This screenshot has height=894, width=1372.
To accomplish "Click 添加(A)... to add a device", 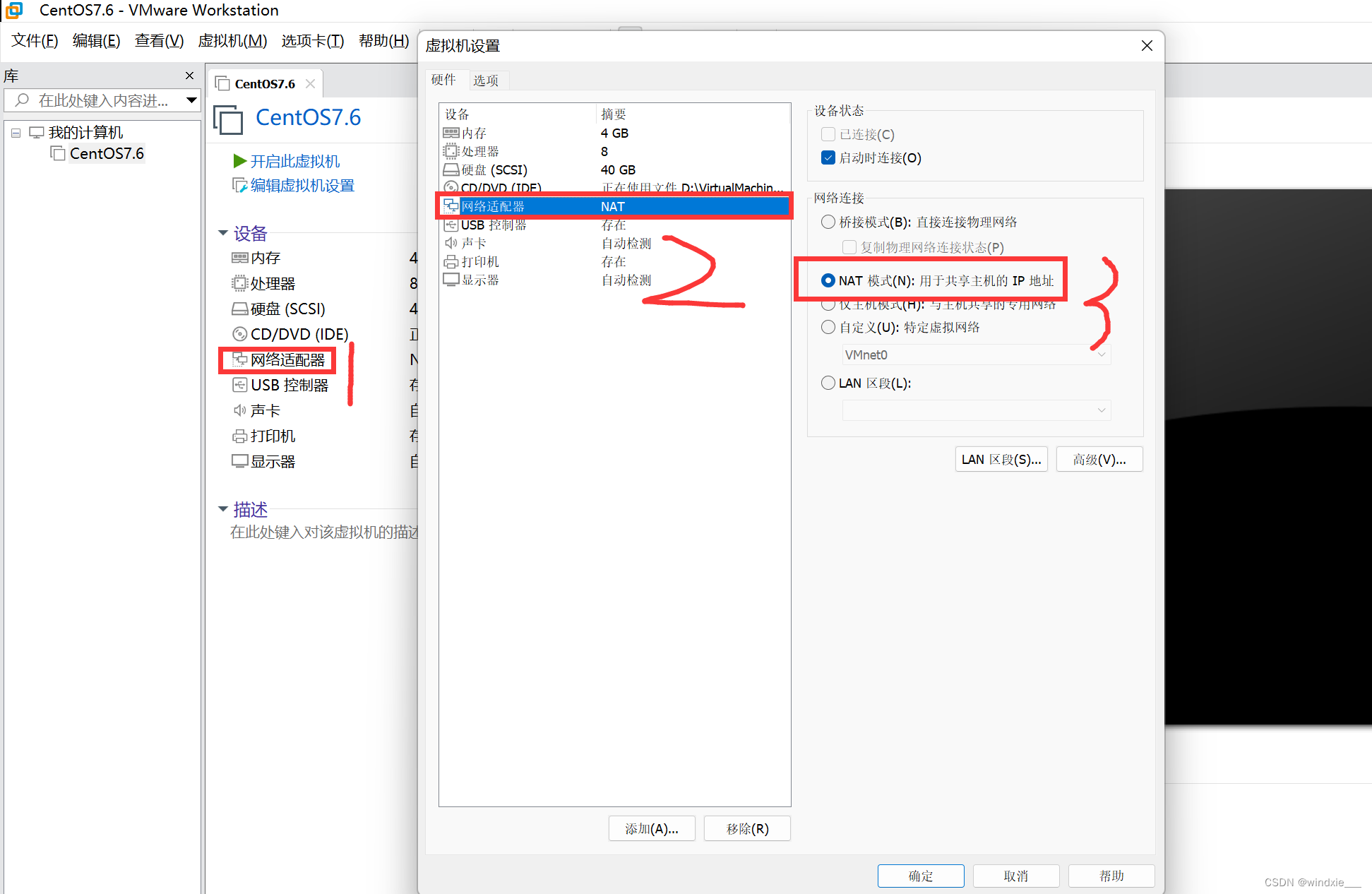I will pyautogui.click(x=652, y=828).
